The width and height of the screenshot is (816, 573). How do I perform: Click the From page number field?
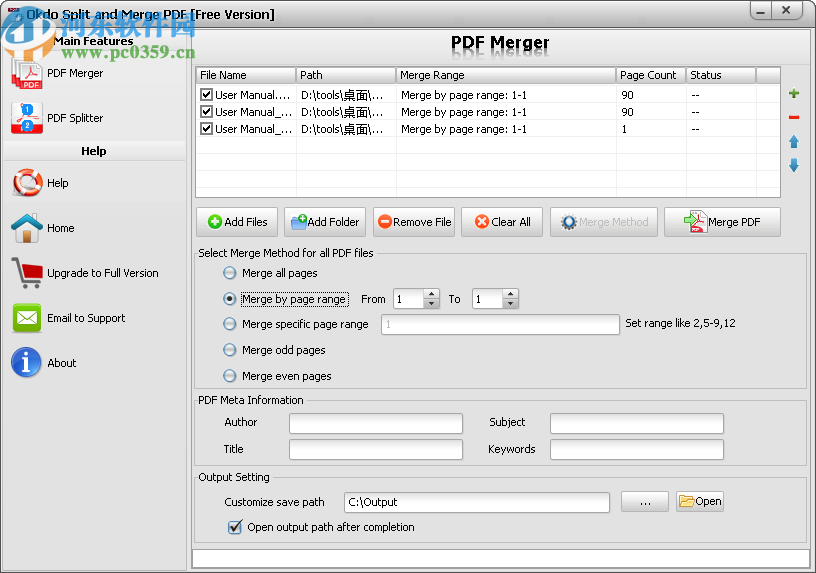(409, 299)
